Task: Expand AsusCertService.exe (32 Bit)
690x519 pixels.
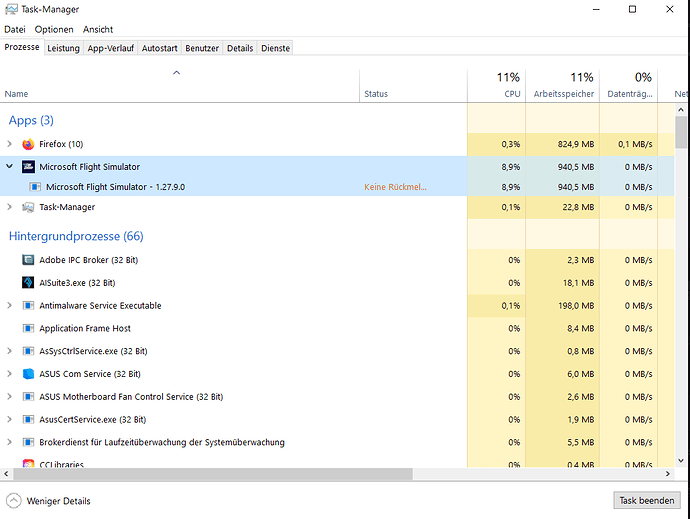Action: click(9, 420)
